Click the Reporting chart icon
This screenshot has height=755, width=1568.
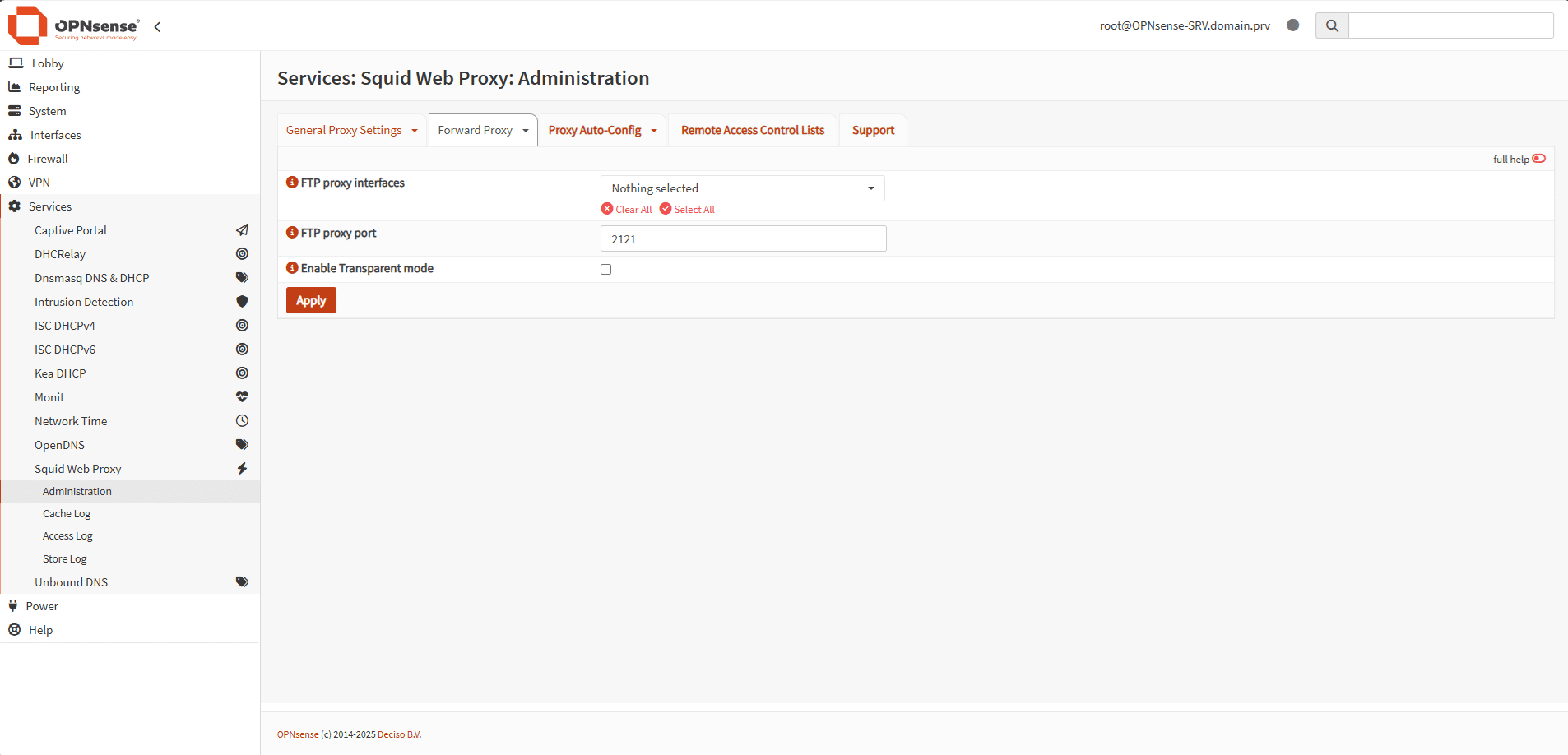[14, 87]
